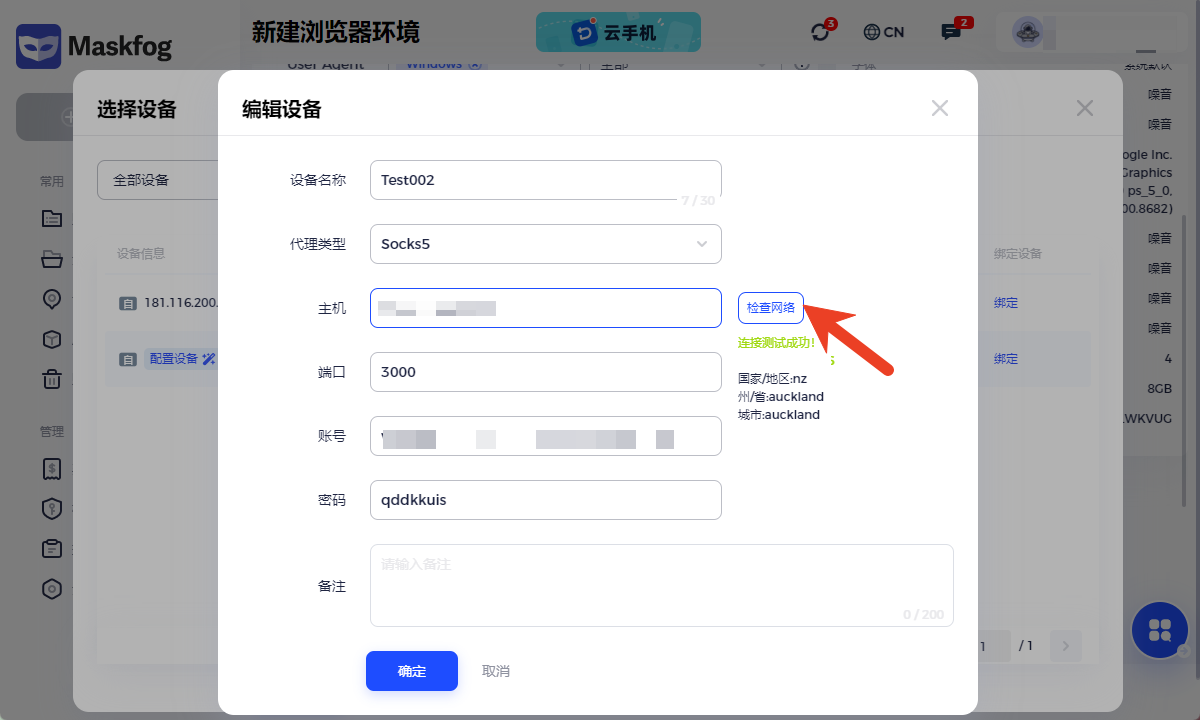1200x720 pixels.
Task: Open the 代理类型 Socks5 dropdown
Action: tap(545, 244)
